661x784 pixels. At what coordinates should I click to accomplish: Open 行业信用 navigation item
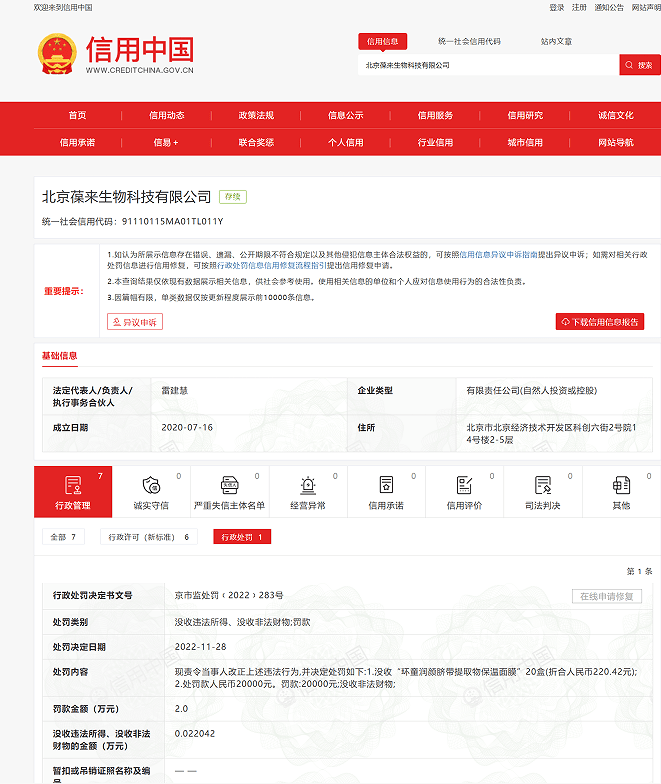pyautogui.click(x=435, y=142)
